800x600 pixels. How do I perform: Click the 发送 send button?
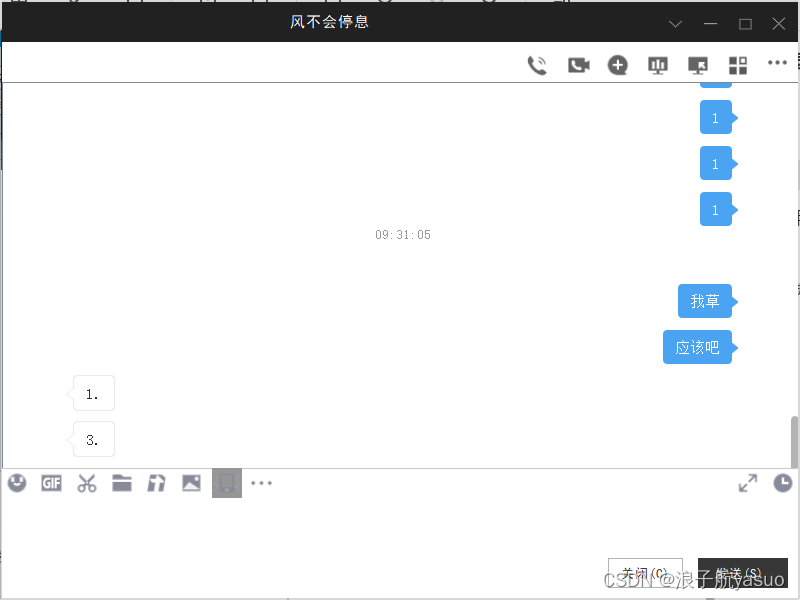(x=742, y=573)
